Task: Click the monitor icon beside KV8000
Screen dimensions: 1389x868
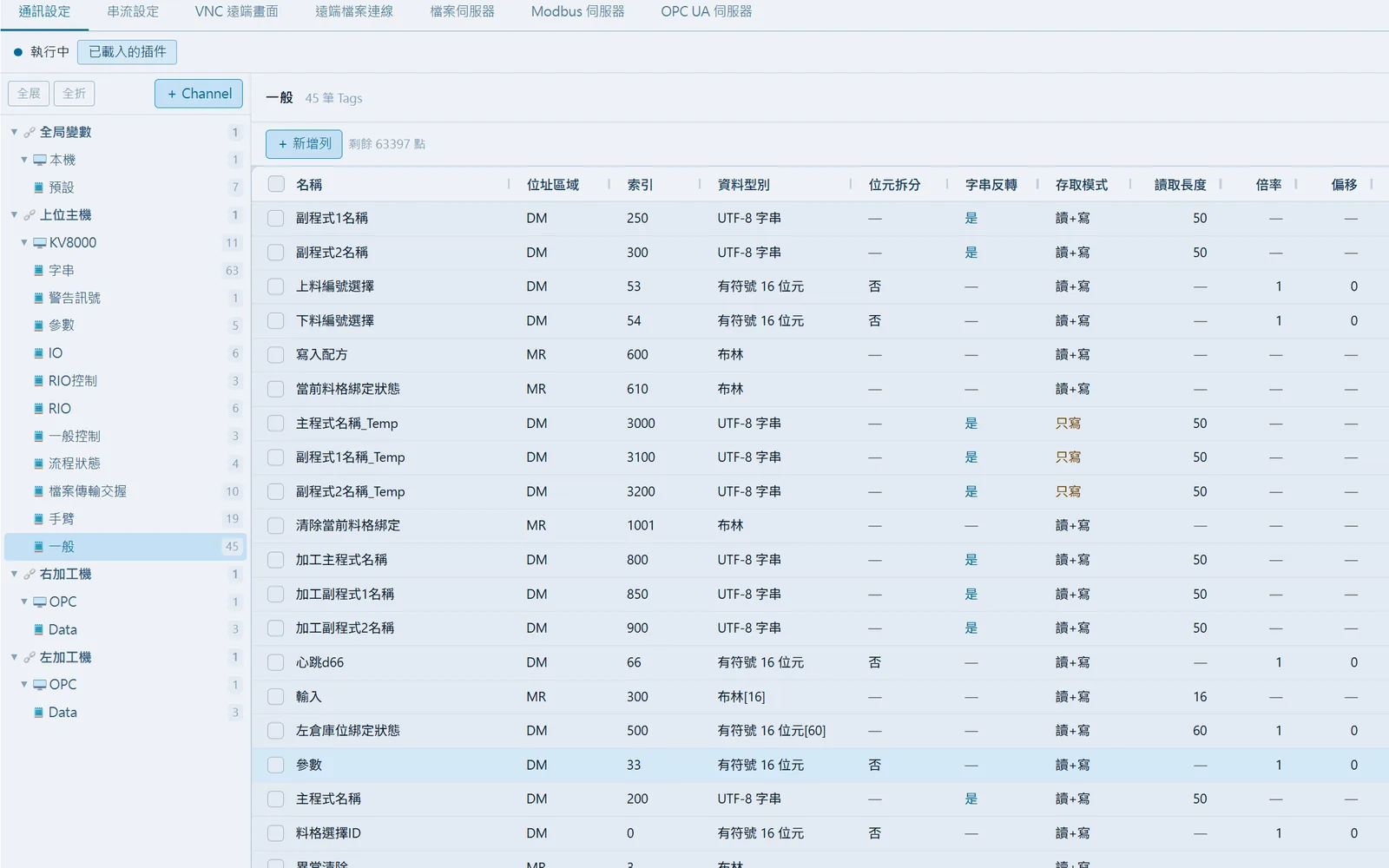Action: 40,243
